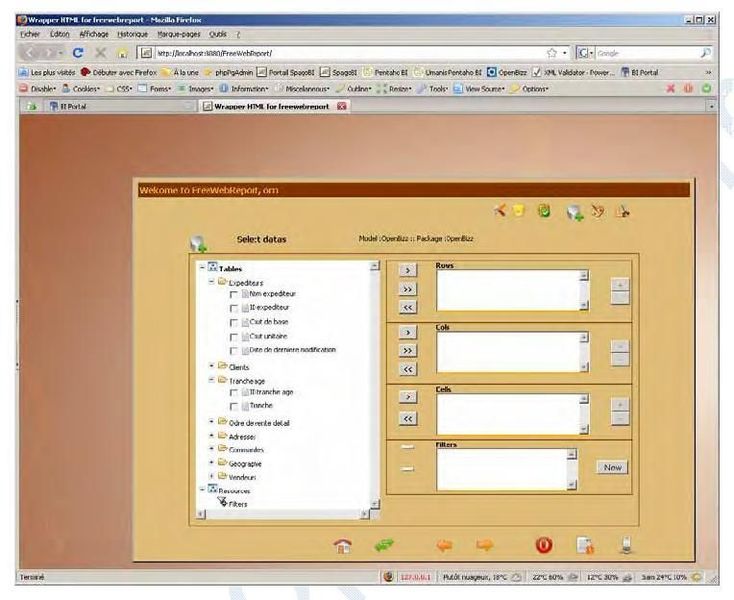Click the tree panel horizontal scrollbar
The width and height of the screenshot is (734, 600).
tap(290, 514)
